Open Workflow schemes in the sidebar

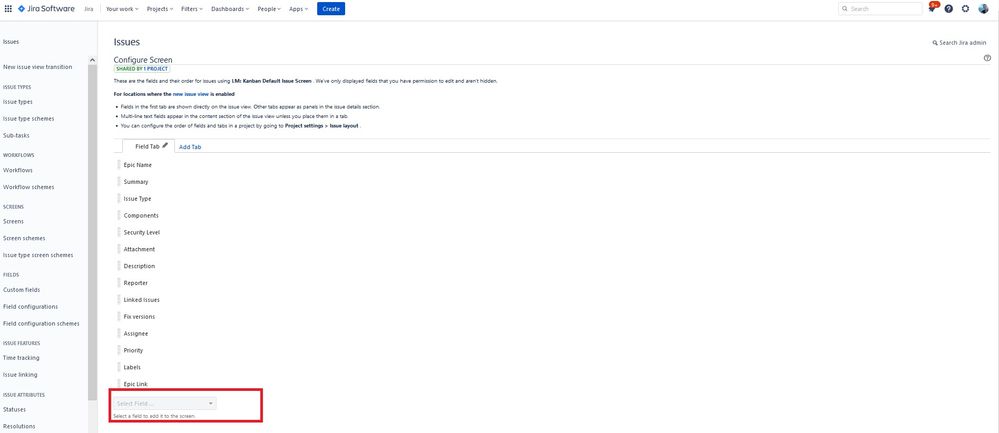click(29, 187)
